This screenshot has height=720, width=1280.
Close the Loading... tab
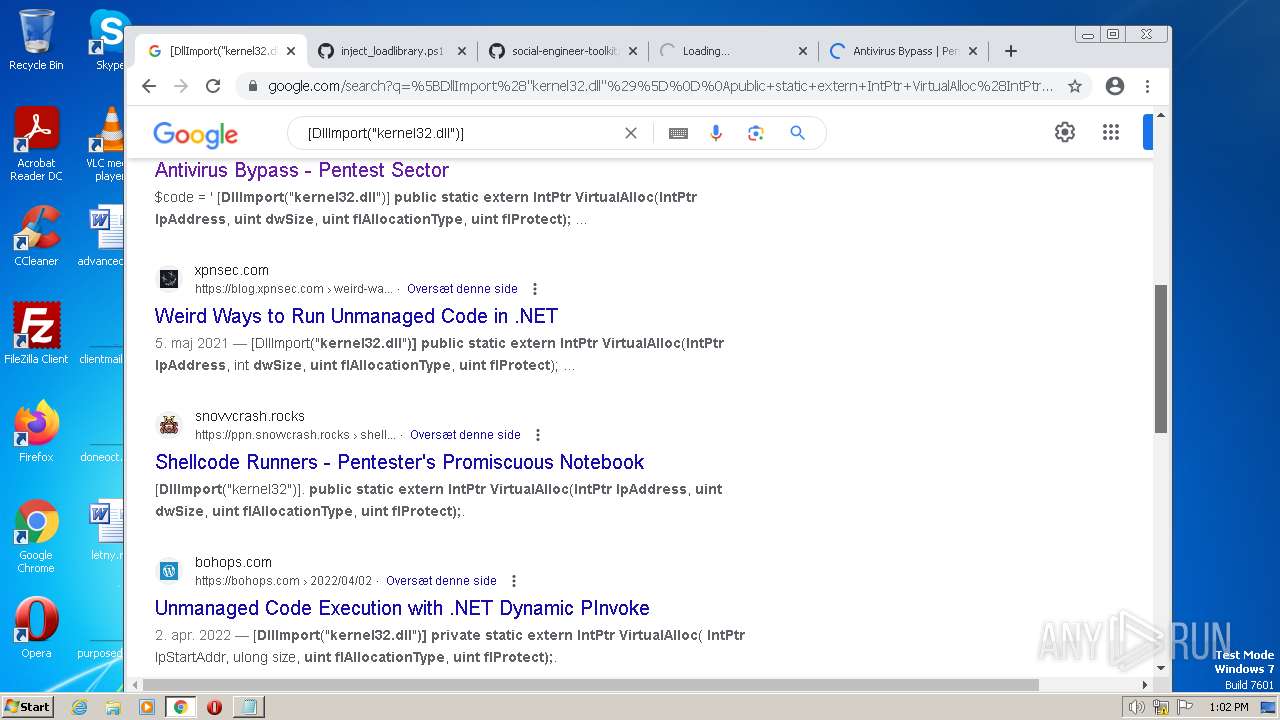803,51
